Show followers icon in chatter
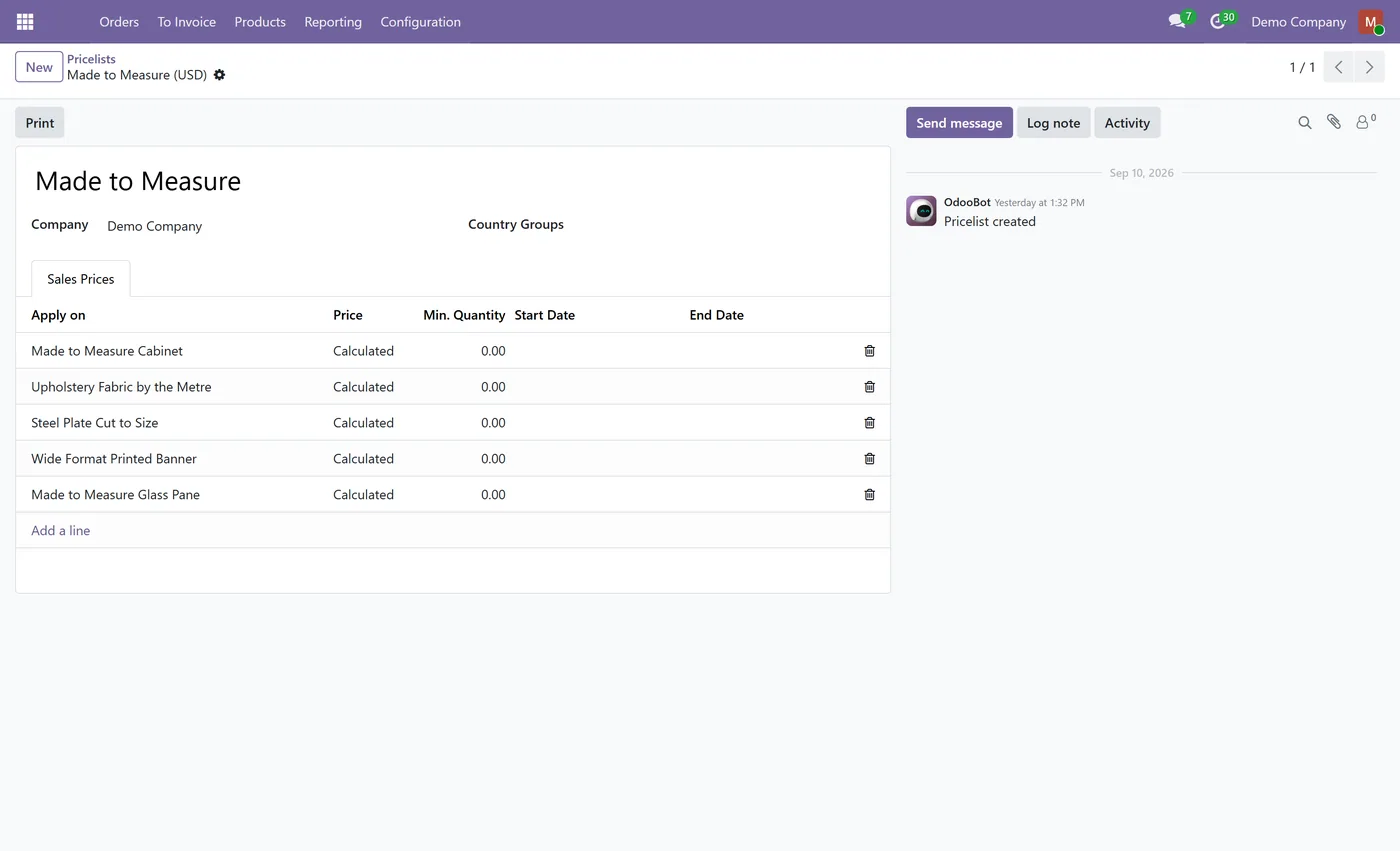1400x851 pixels. (x=1366, y=122)
